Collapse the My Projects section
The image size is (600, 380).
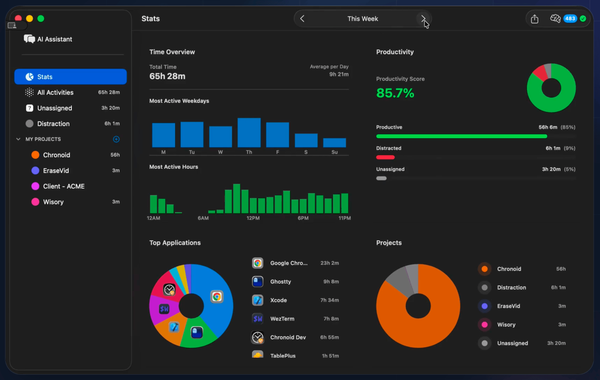click(18, 139)
